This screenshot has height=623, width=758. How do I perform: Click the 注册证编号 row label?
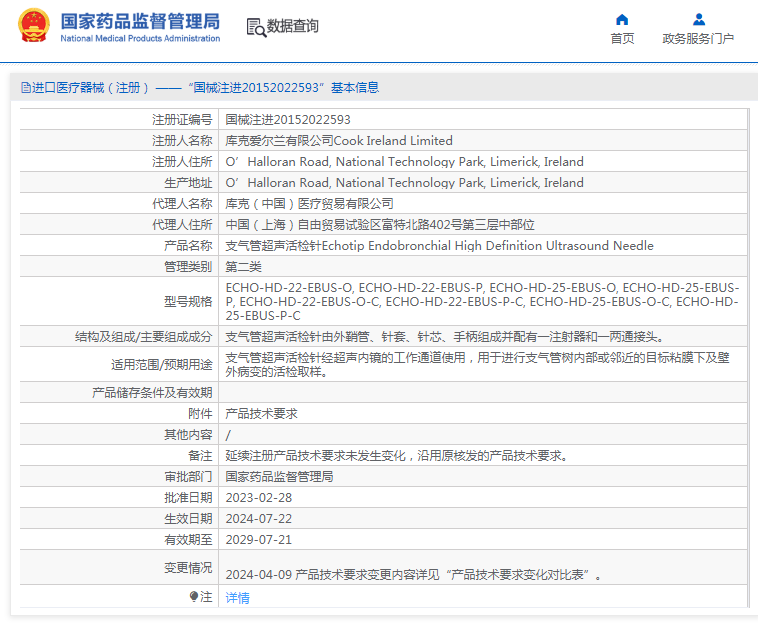(x=182, y=119)
